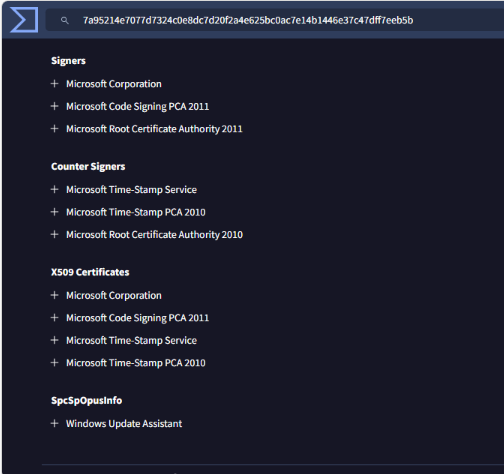Viewport: 504px width, 474px height.
Task: Expand Windows Update Assistant entry
Action: tap(55, 423)
